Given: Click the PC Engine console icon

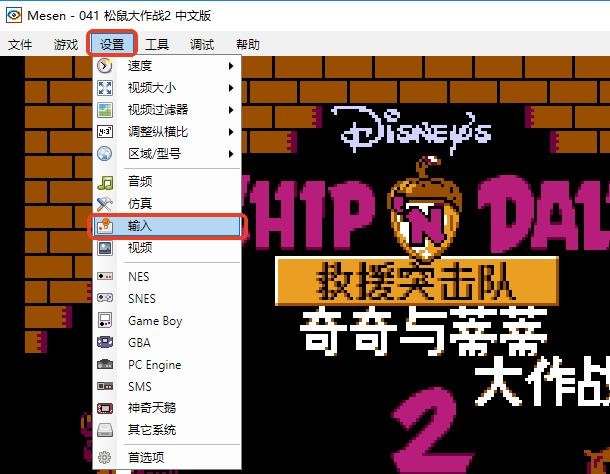Looking at the screenshot, I should [x=105, y=364].
